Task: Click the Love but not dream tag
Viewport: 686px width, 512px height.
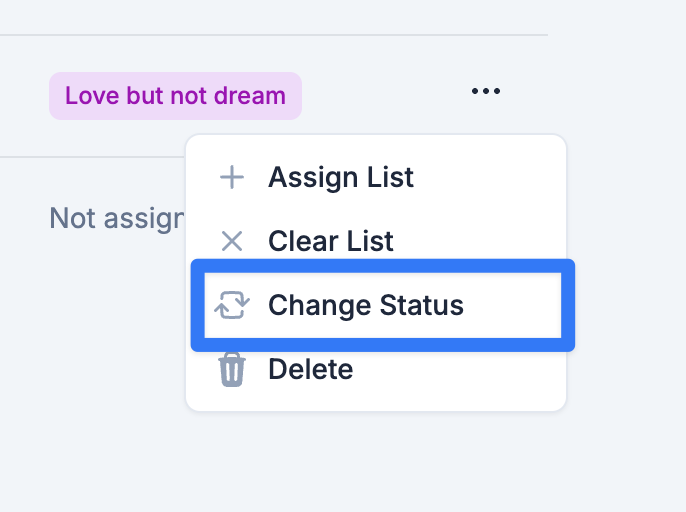Action: 175,96
